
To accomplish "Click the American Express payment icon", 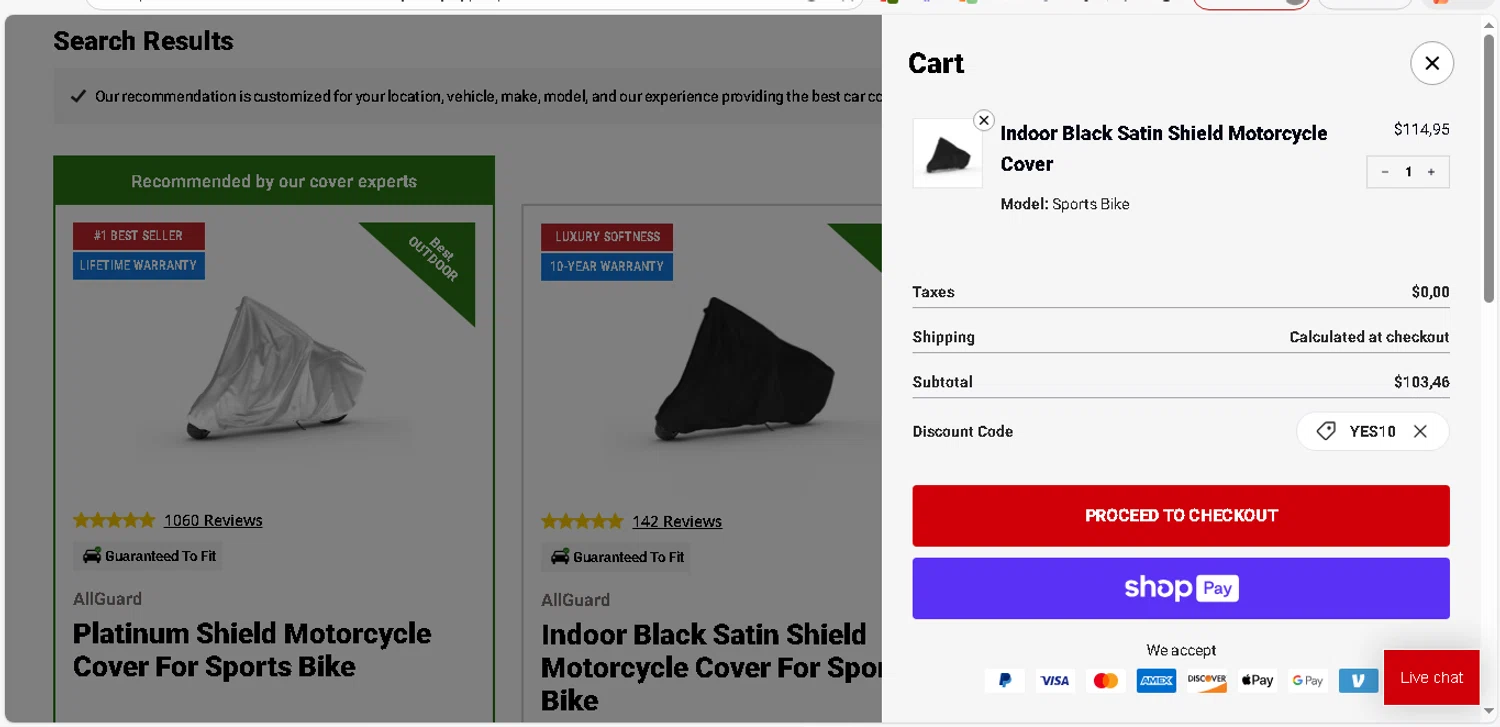I will point(1156,680).
